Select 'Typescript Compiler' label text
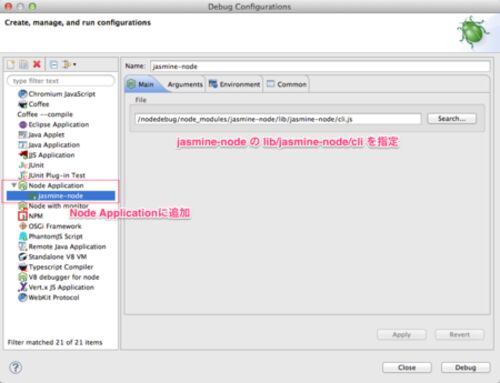Viewport: 500px width, 383px height. click(61, 267)
